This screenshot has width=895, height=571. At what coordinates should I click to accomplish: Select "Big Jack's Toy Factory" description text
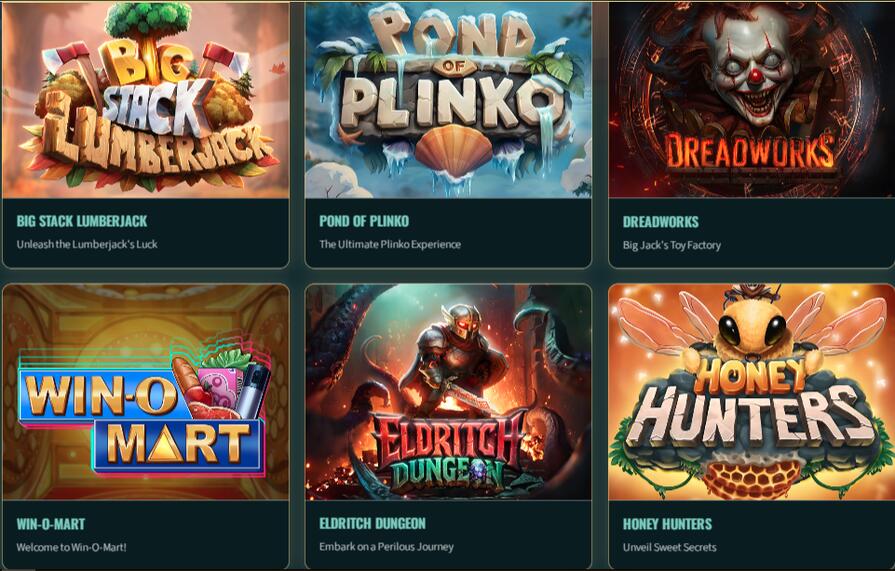tap(672, 245)
